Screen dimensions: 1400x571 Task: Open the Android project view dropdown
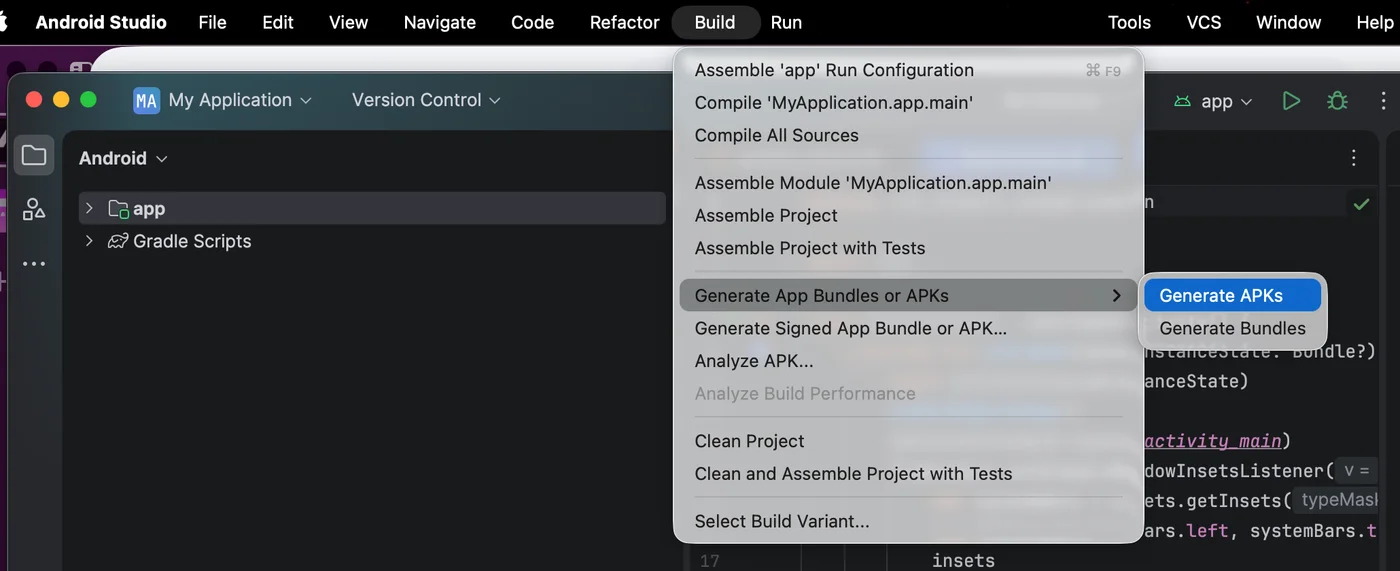click(x=124, y=158)
